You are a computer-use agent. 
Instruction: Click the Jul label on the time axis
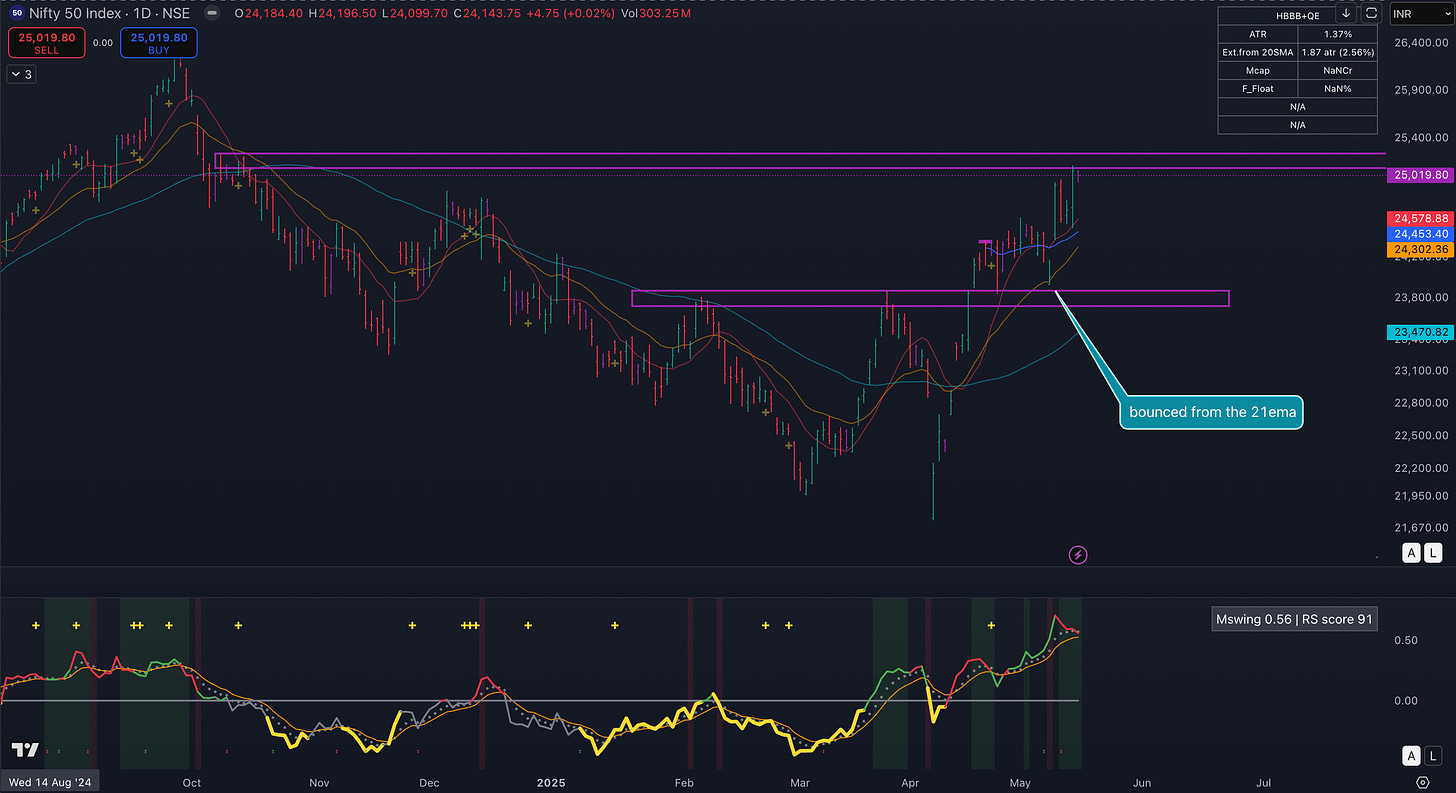coord(1263,782)
